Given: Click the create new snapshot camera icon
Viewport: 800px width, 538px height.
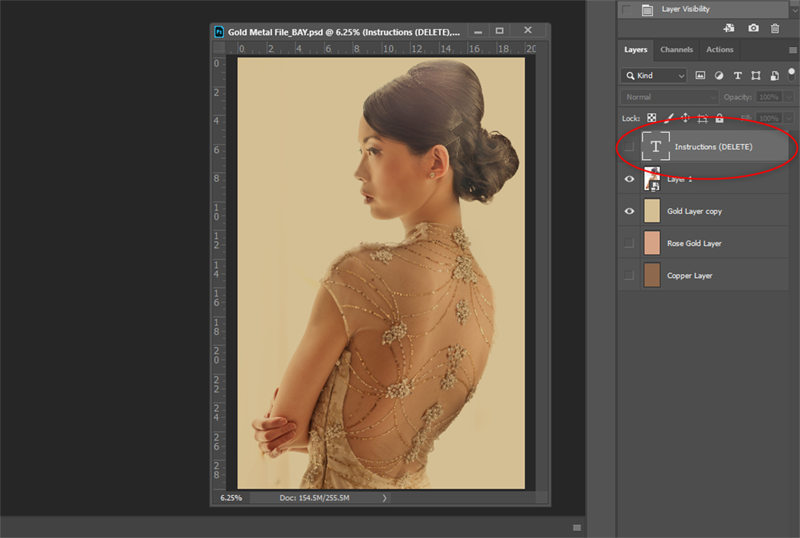Looking at the screenshot, I should (x=753, y=28).
